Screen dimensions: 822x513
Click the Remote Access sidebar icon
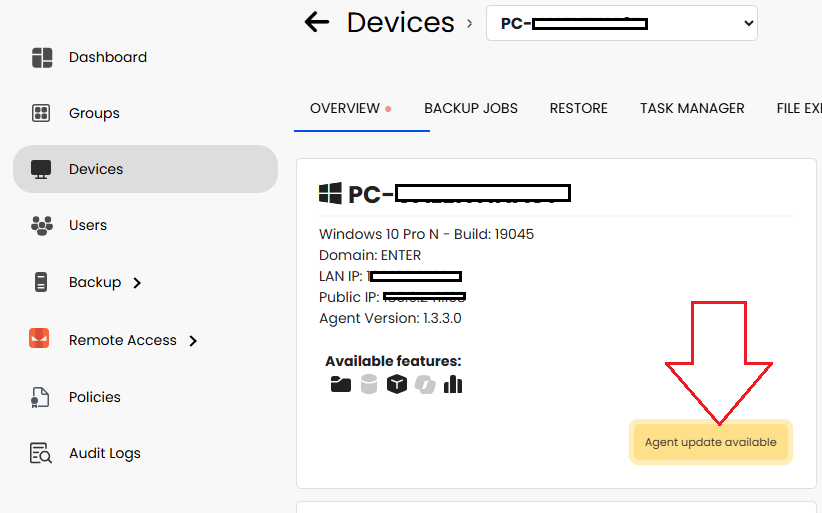[x=40, y=340]
